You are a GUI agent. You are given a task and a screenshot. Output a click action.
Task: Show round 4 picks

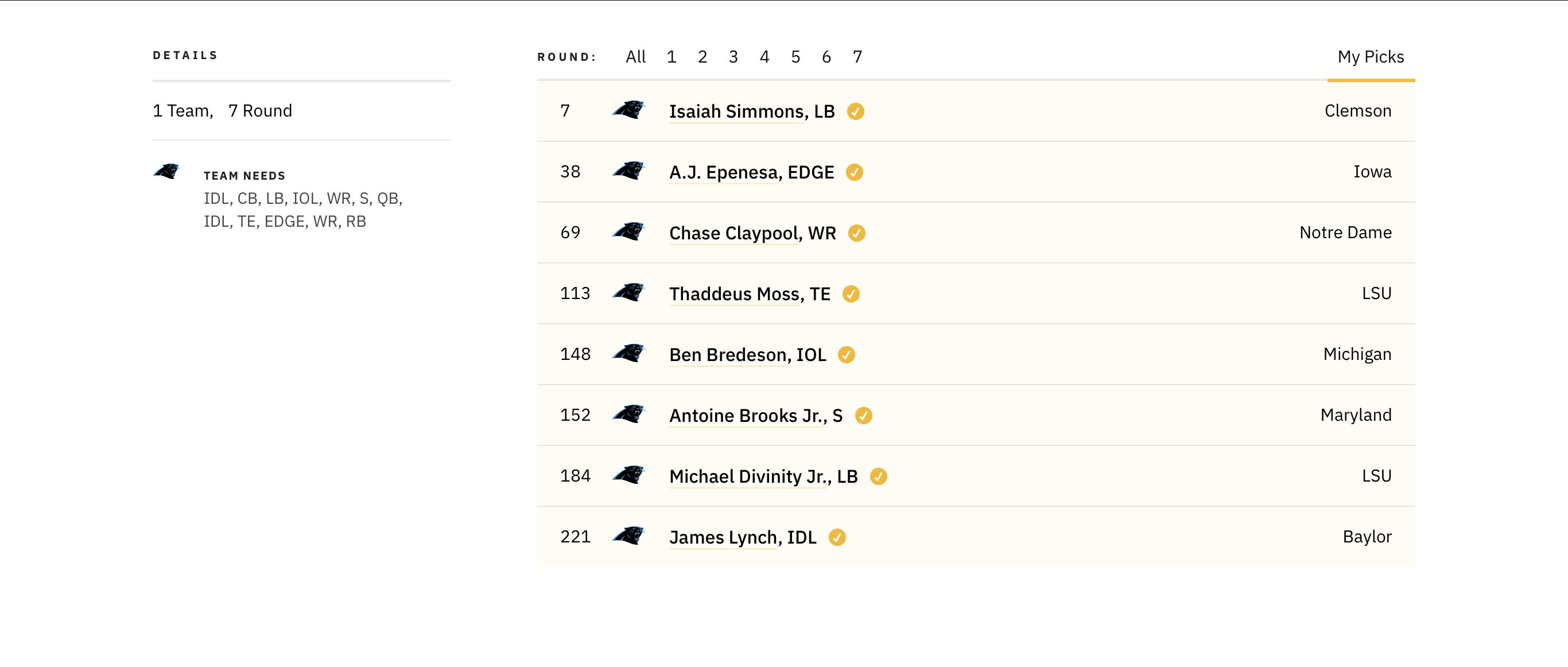764,57
